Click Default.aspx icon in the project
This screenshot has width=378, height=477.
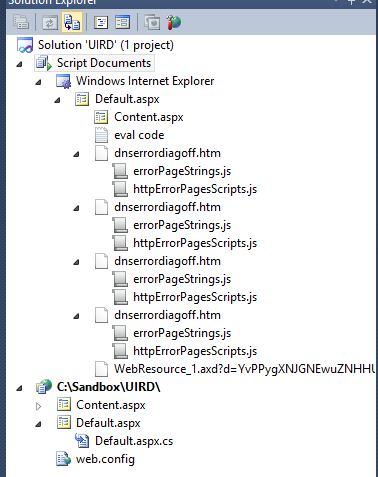click(x=63, y=423)
